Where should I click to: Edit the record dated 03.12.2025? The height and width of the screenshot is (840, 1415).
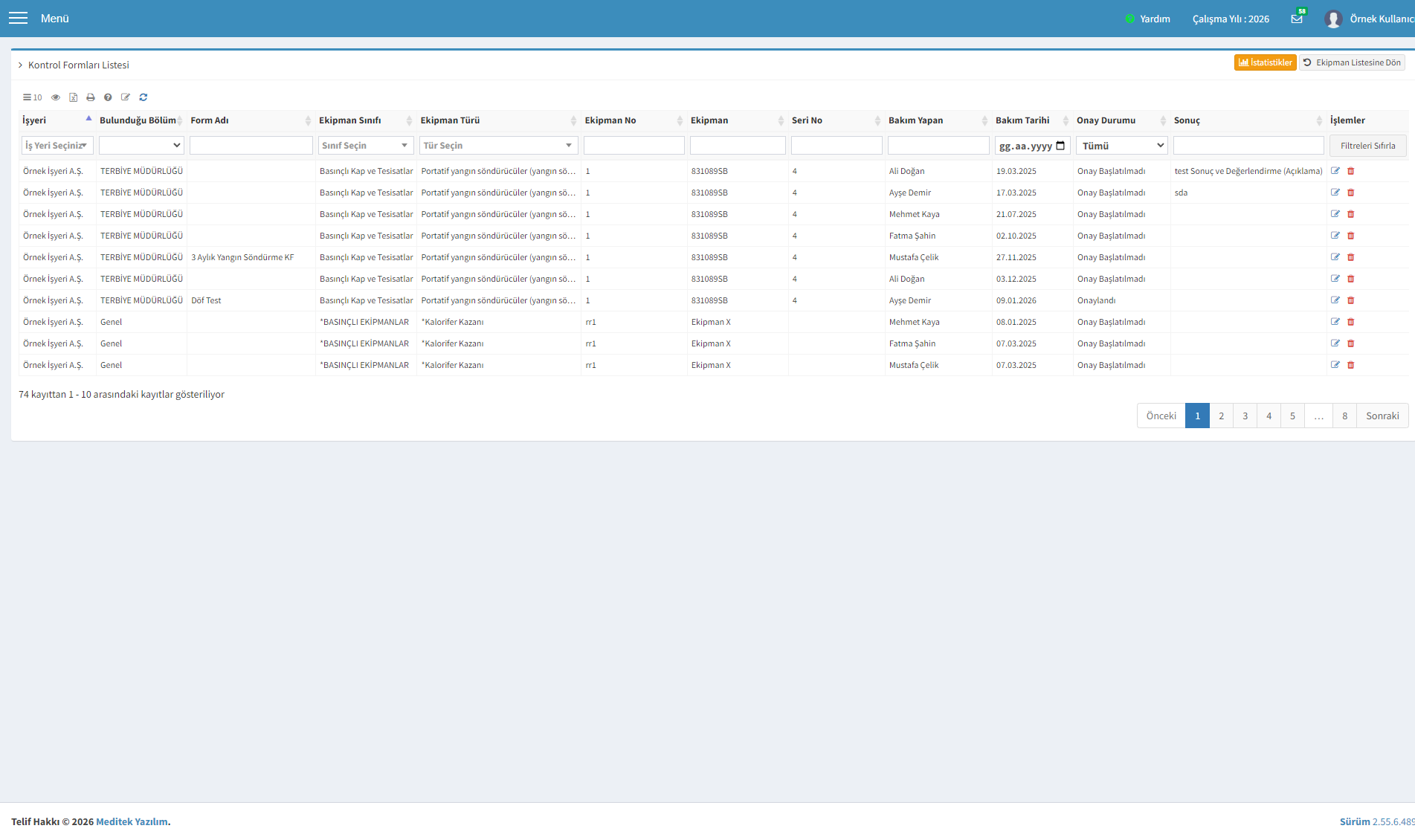[1335, 279]
